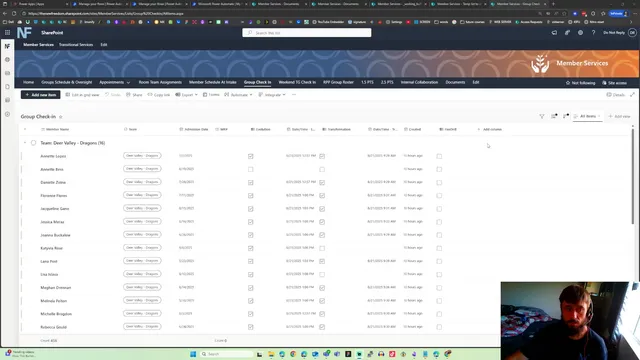Click the filter funnel icon above the list
Screen dimensions: 640x360
[542, 116]
